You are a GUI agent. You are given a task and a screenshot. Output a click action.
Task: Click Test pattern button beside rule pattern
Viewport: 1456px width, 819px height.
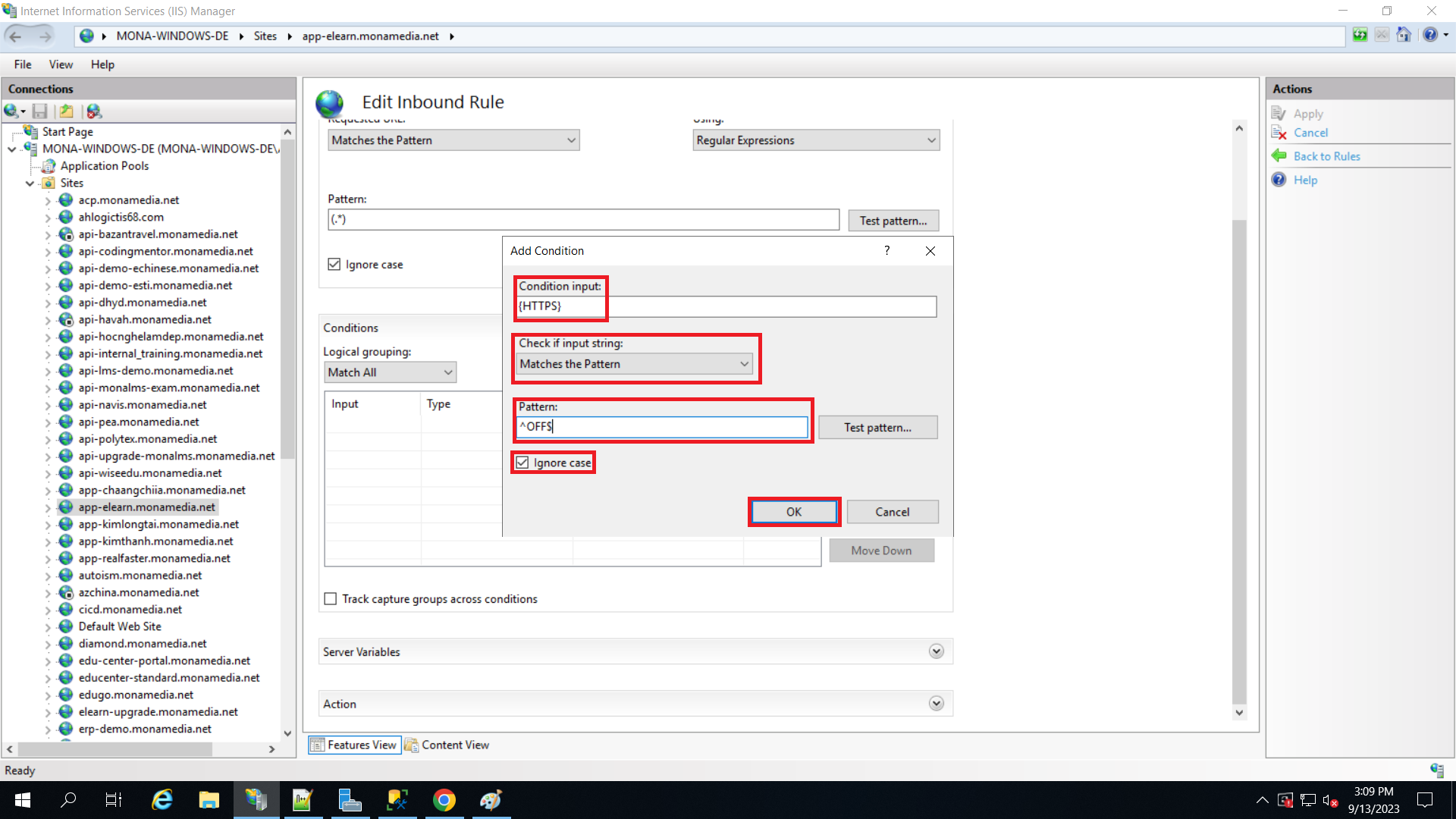point(893,221)
